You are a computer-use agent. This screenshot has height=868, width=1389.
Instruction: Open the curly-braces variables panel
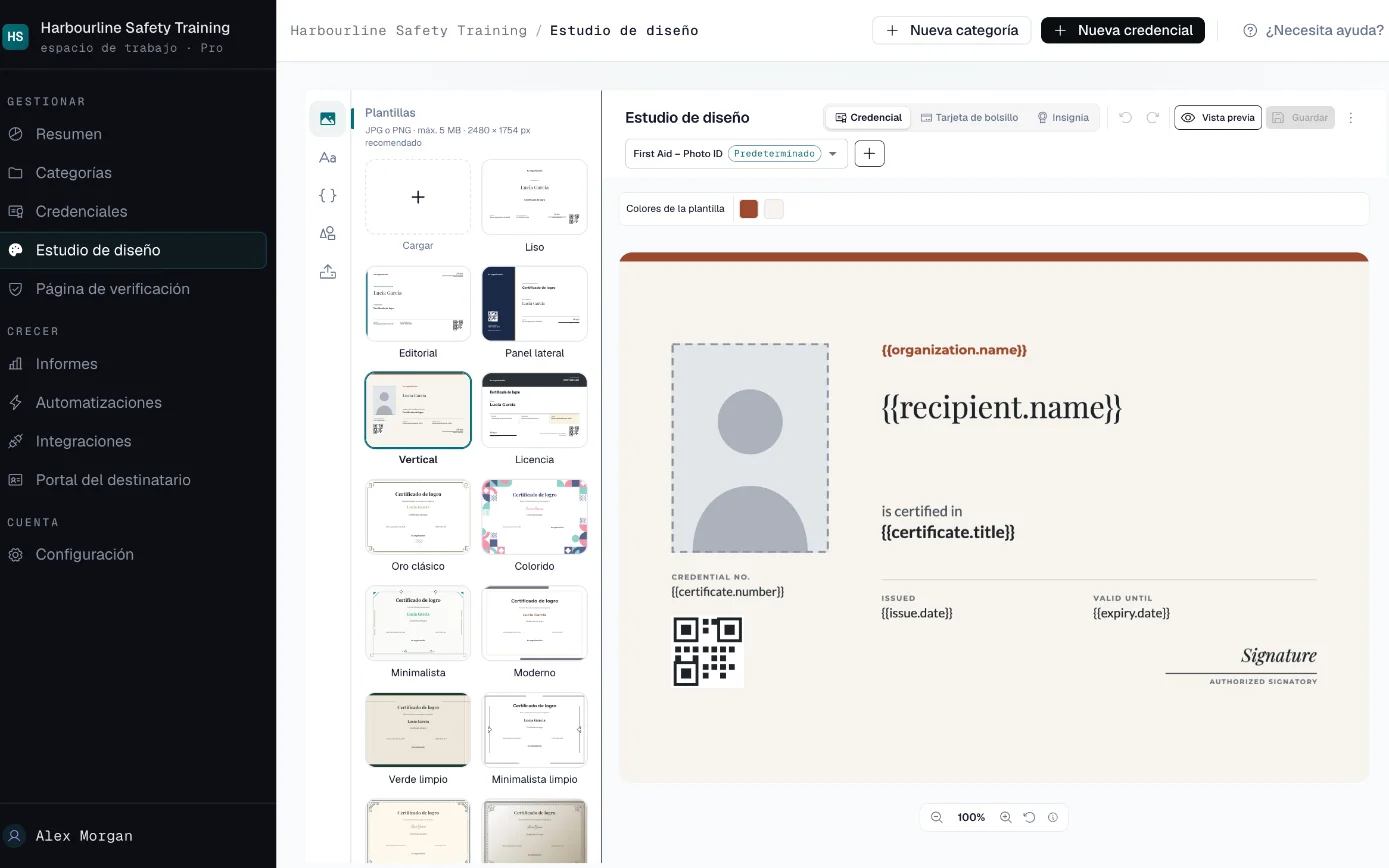(327, 195)
